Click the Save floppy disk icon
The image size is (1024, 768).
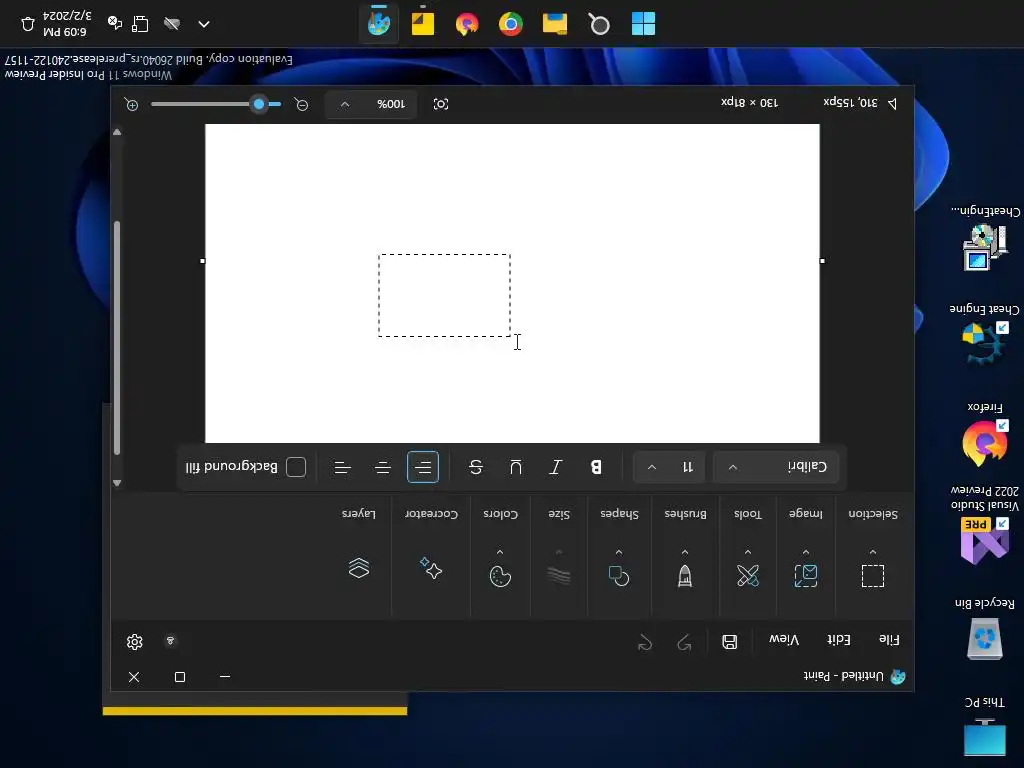[729, 641]
